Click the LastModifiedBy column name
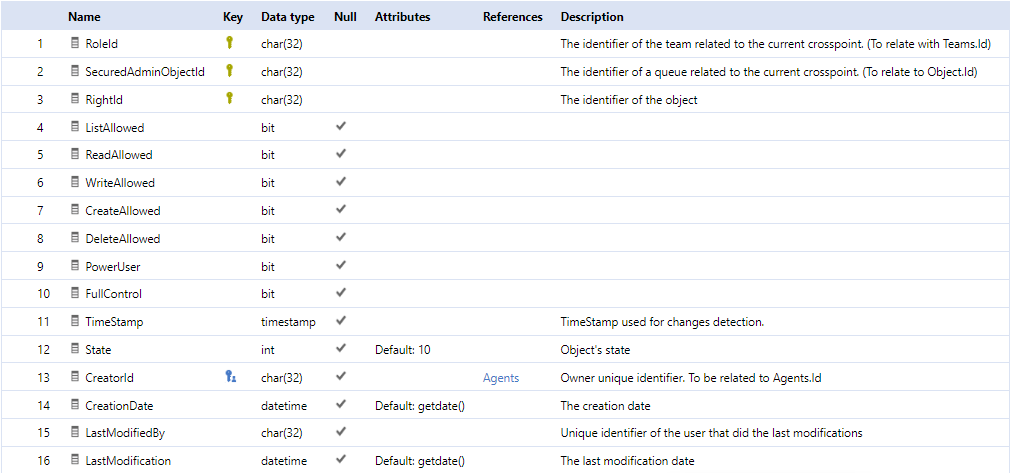Viewport: 1011px width, 473px height. (125, 434)
